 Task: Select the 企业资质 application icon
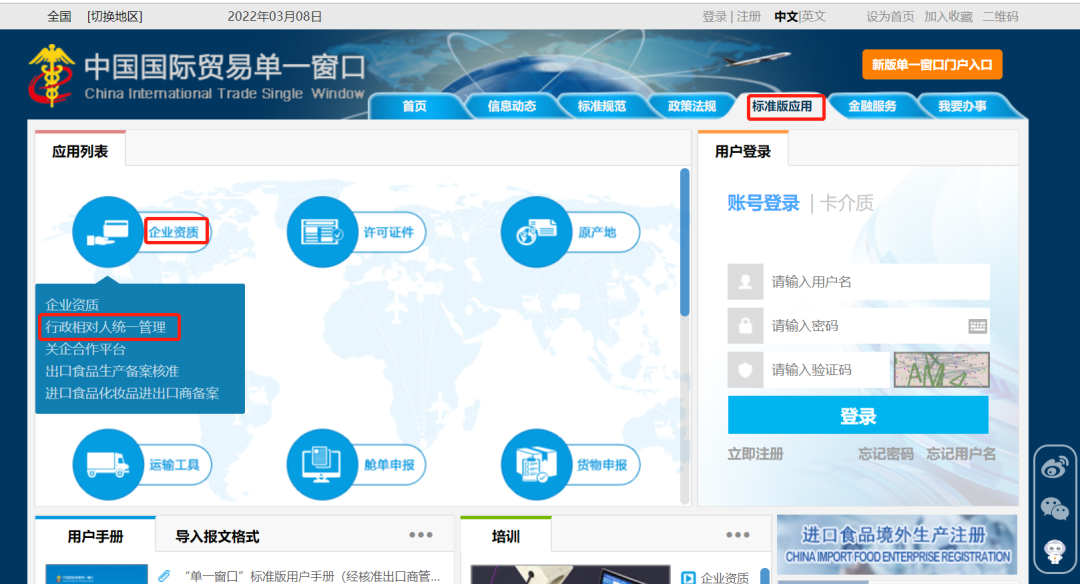[x=107, y=231]
